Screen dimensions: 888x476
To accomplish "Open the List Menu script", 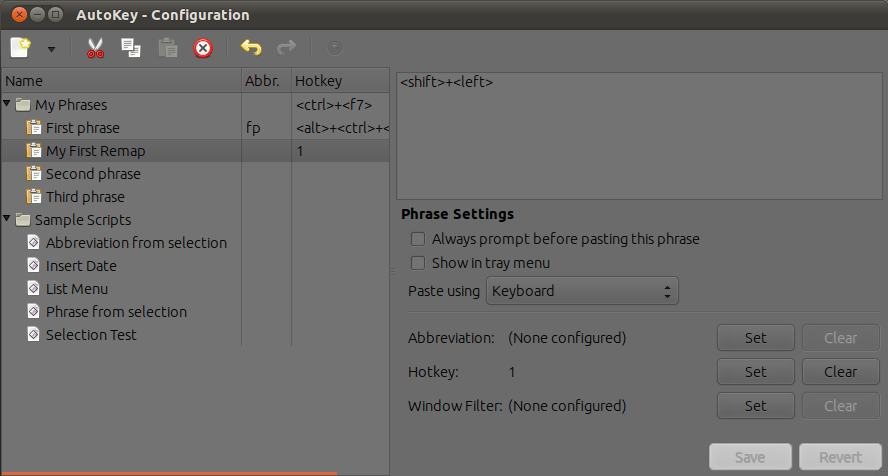I will pos(77,289).
